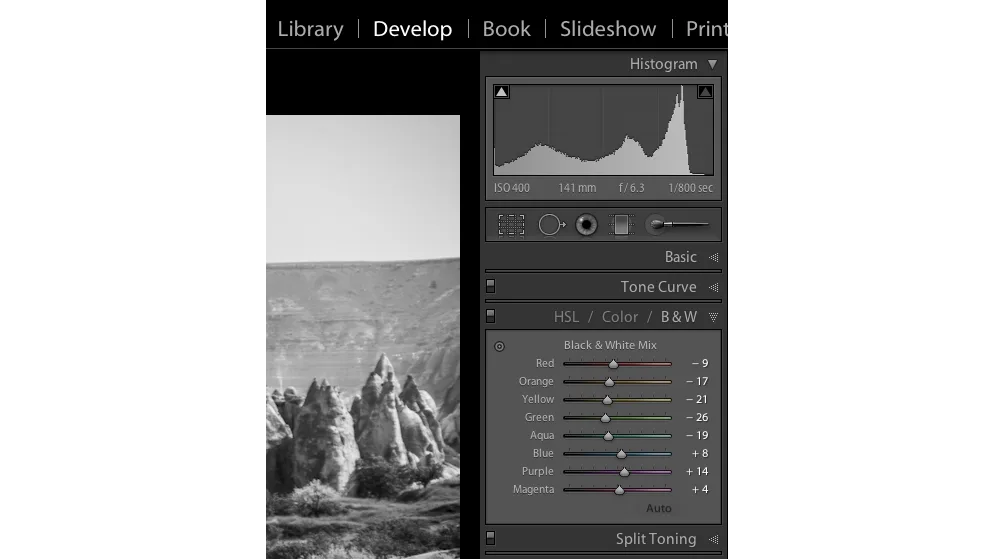The image size is (994, 559).
Task: Click the Yellow slider handle
Action: tap(607, 400)
